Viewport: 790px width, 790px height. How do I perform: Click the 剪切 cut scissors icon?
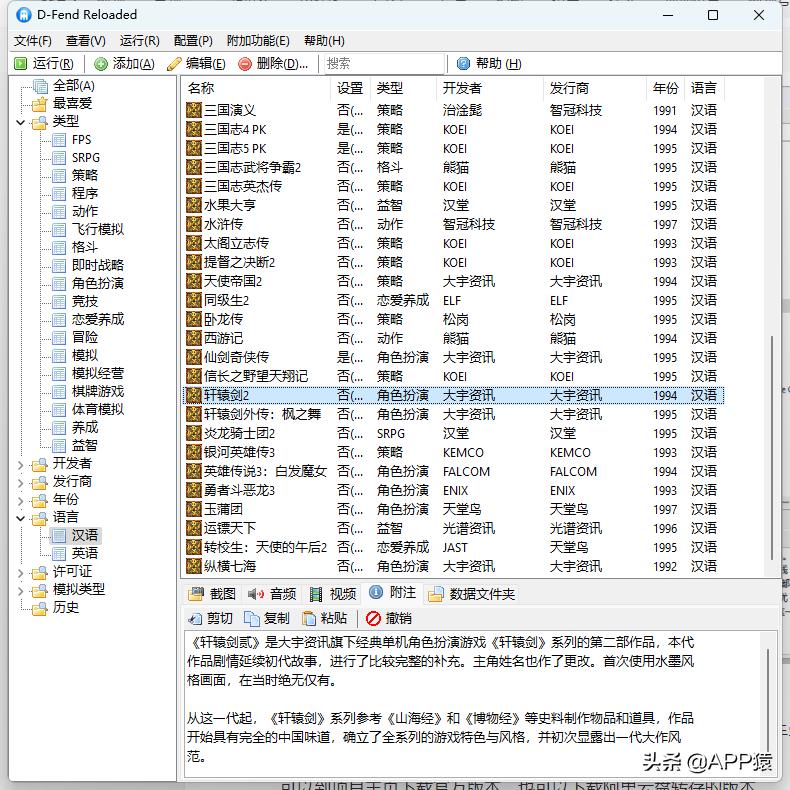coord(194,618)
